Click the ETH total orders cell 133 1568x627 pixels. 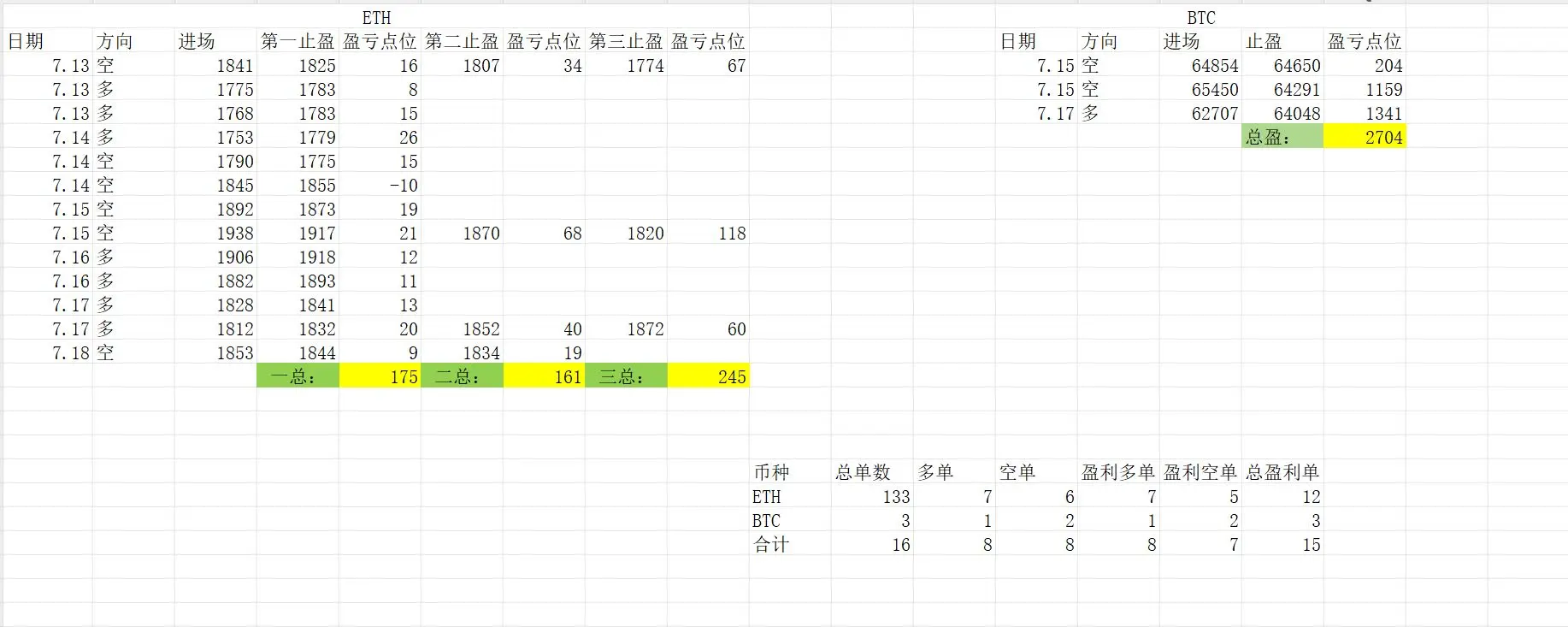872,496
